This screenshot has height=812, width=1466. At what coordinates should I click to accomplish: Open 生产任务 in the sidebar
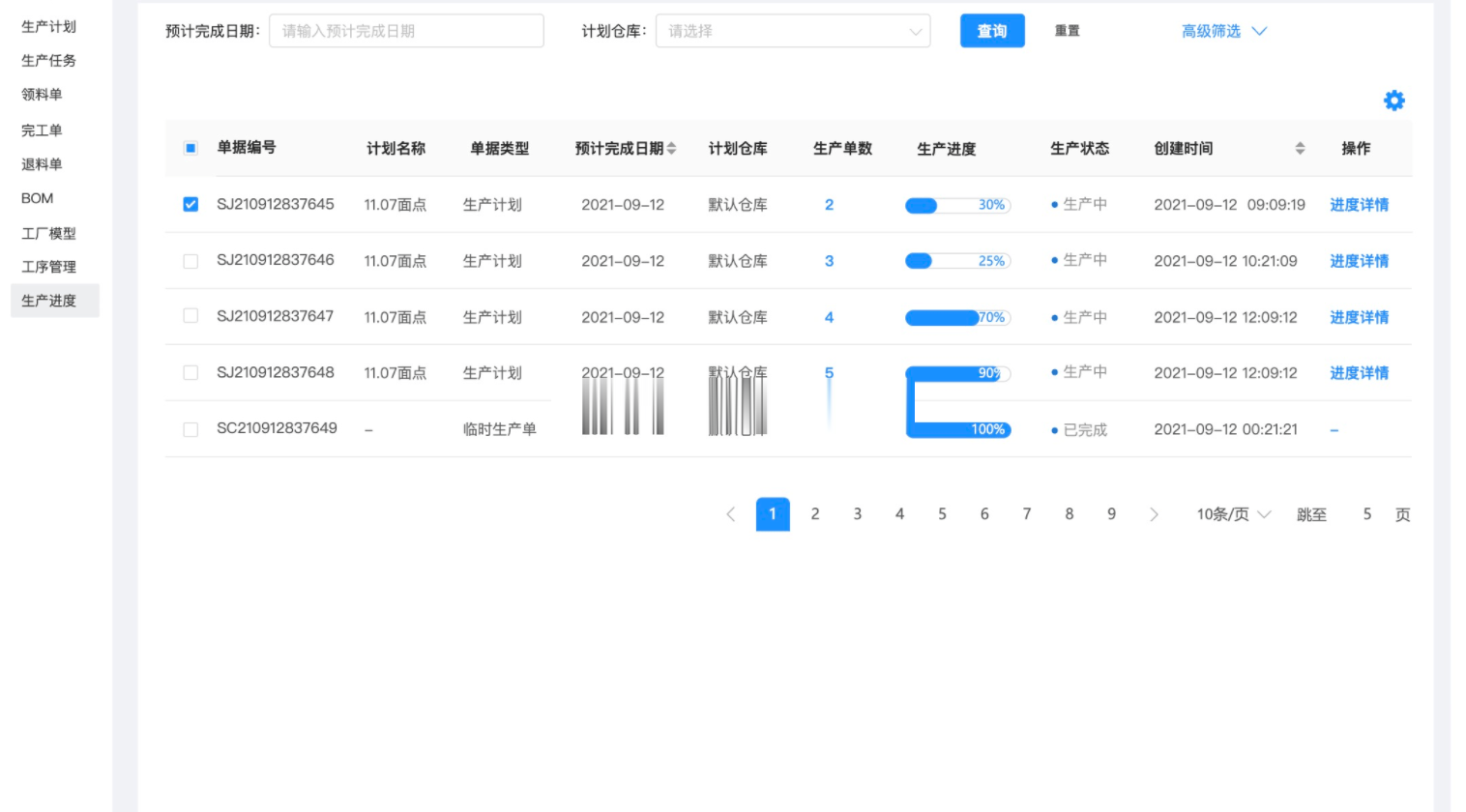[48, 60]
